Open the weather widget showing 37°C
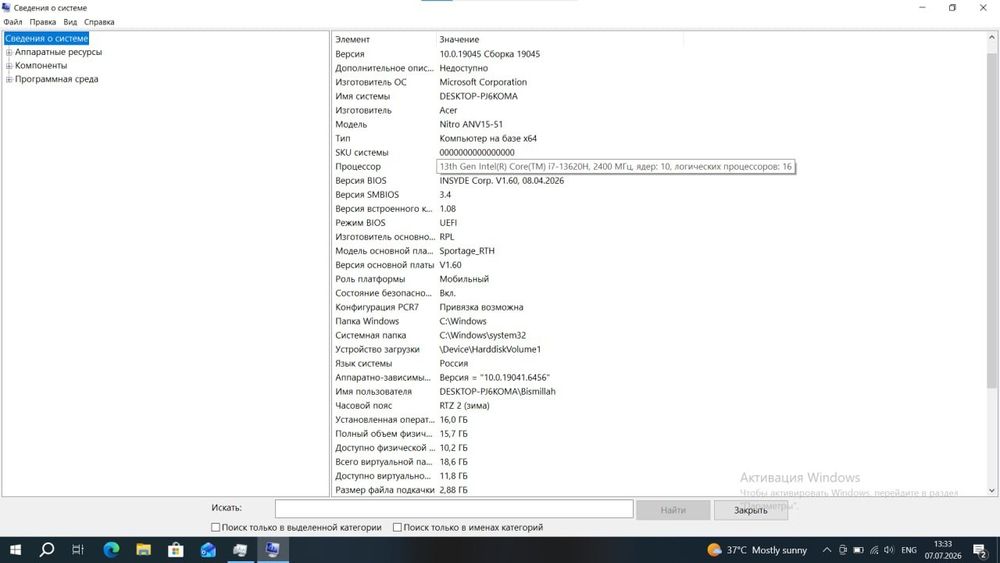 [757, 550]
